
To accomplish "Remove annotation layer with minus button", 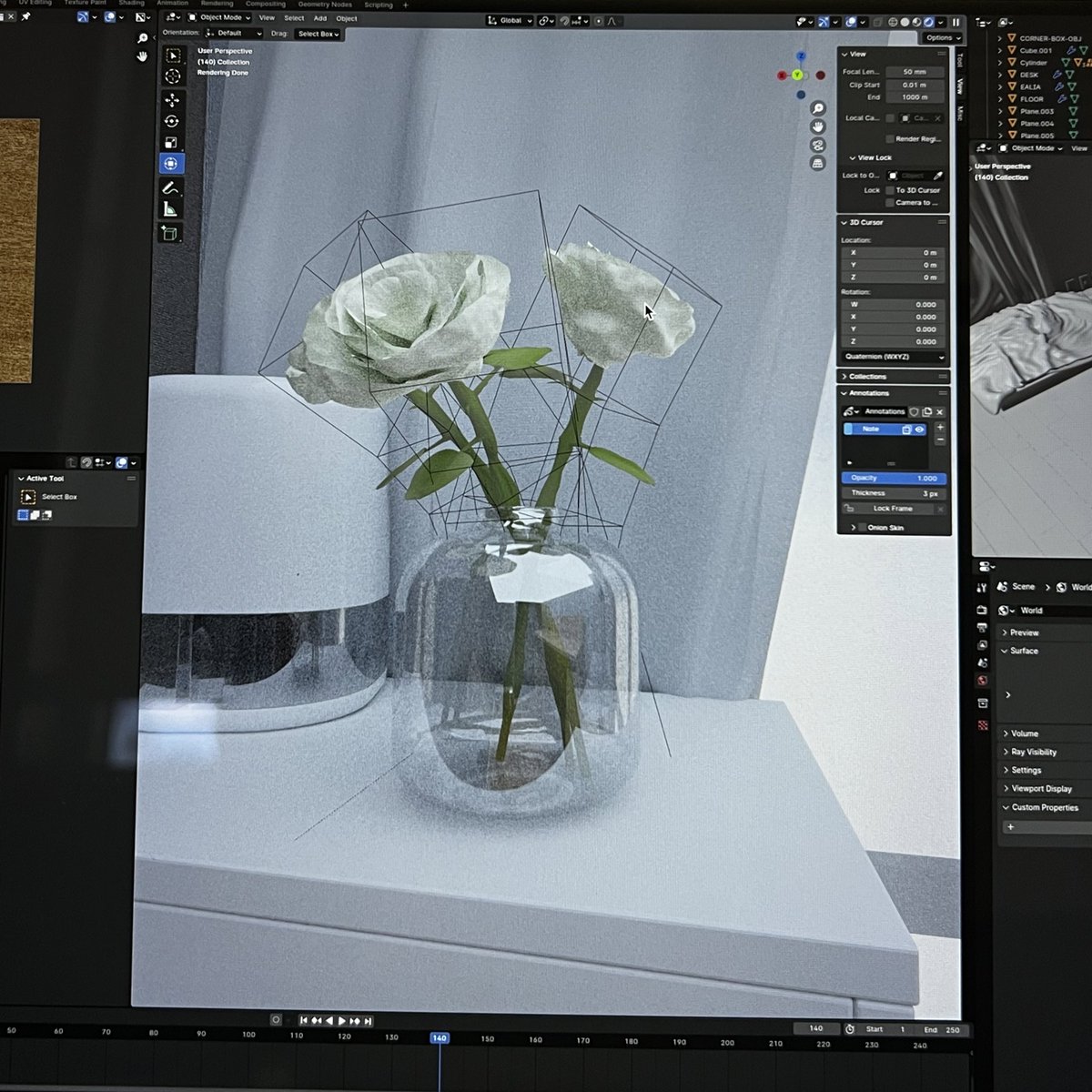I will pos(940,440).
